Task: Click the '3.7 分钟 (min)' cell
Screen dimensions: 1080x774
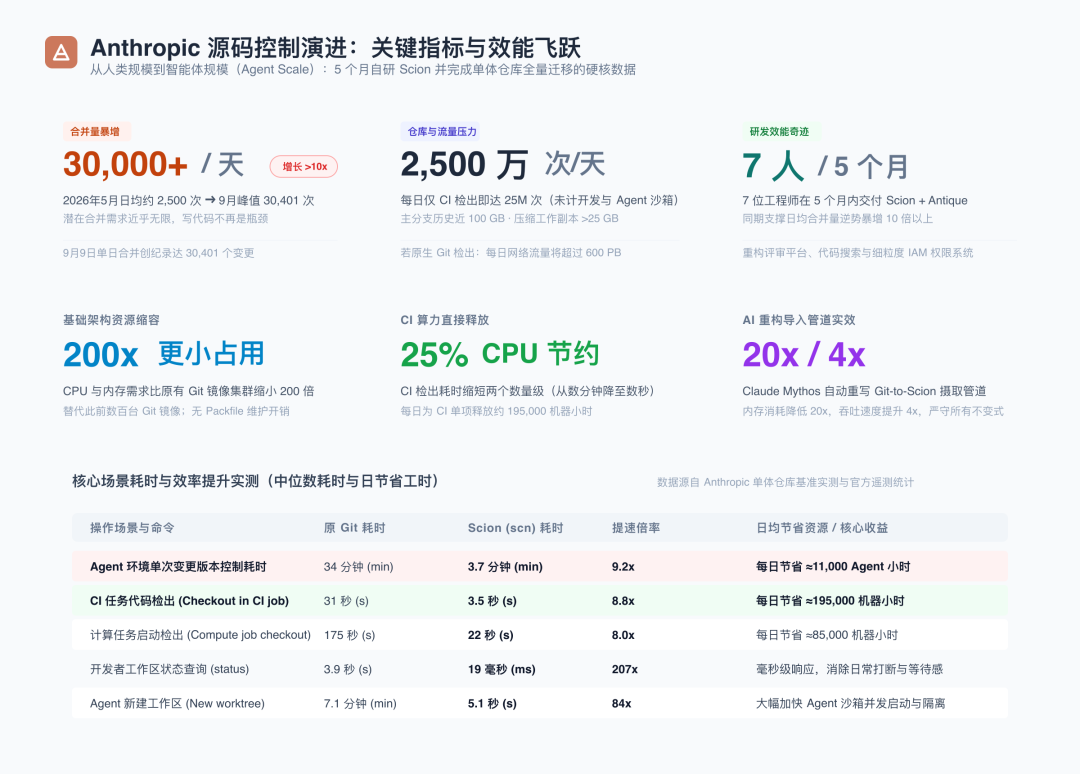Action: click(505, 566)
